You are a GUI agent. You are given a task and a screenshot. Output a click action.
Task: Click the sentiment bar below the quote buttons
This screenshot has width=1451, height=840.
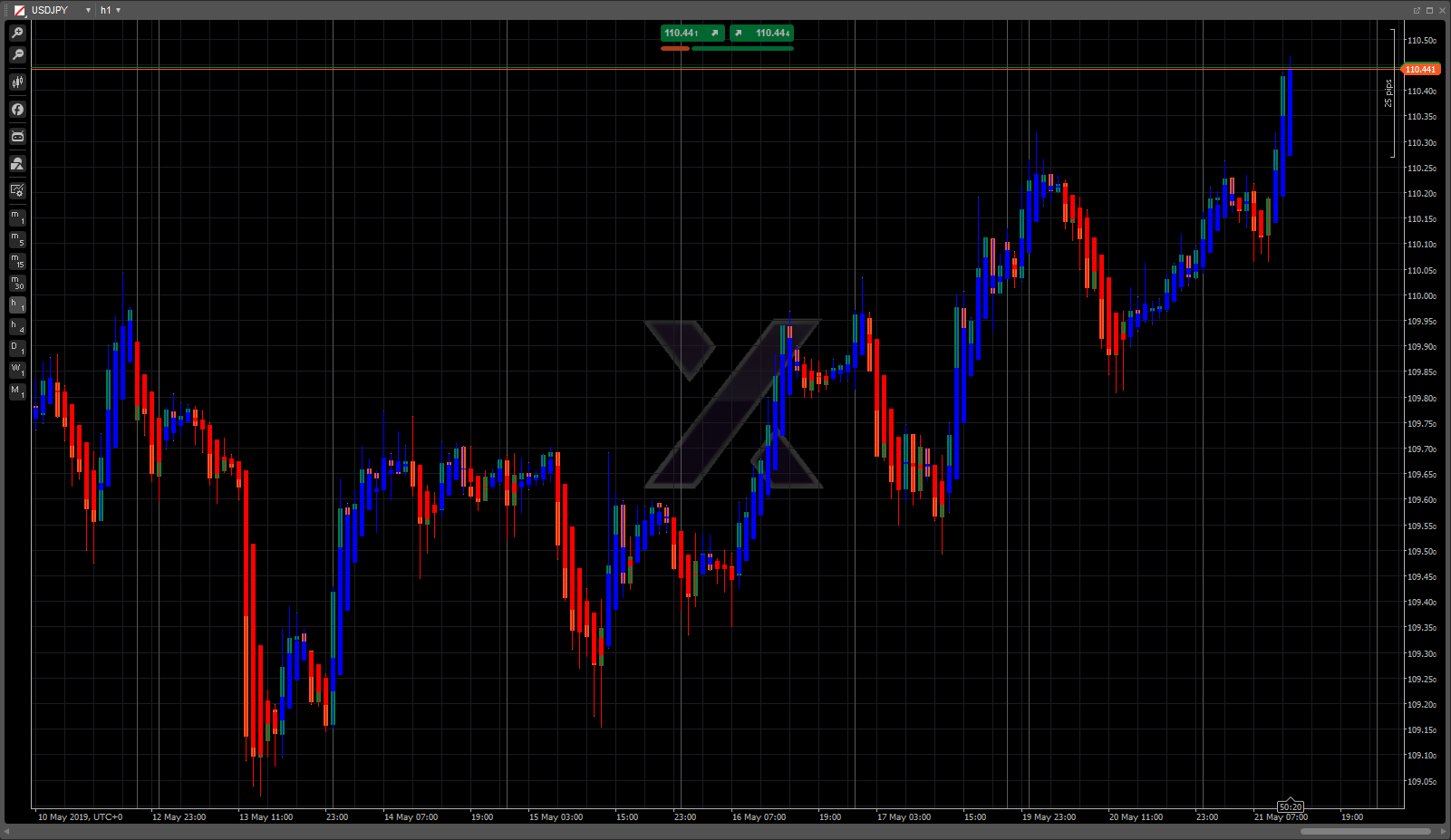727,48
